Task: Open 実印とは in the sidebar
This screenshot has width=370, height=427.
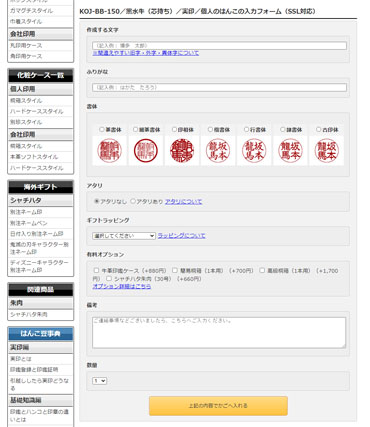Action: click(x=21, y=359)
